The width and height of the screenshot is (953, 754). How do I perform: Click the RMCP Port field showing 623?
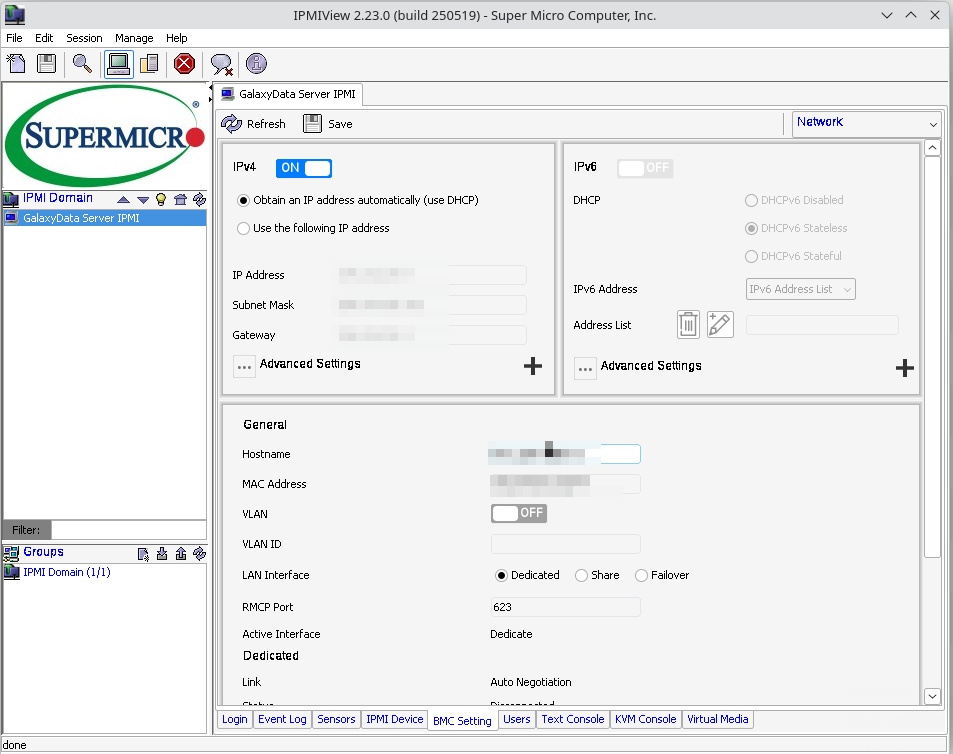coord(565,607)
